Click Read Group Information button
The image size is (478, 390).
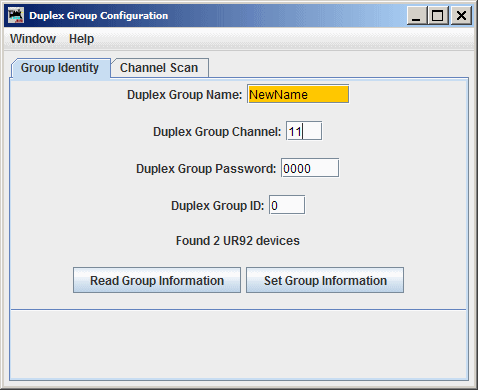click(x=157, y=280)
